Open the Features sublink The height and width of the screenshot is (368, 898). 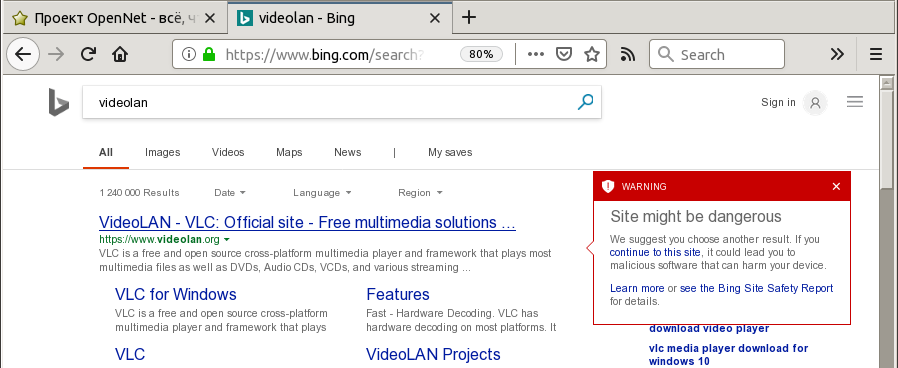pos(398,294)
